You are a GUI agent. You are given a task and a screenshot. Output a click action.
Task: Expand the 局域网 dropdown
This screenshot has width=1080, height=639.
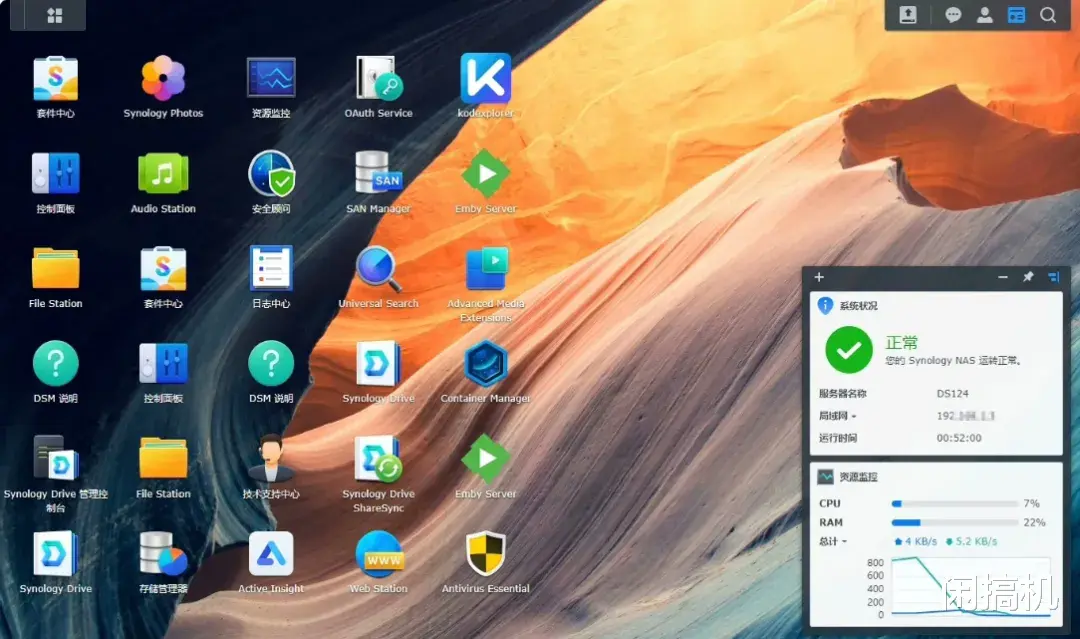pyautogui.click(x=838, y=416)
